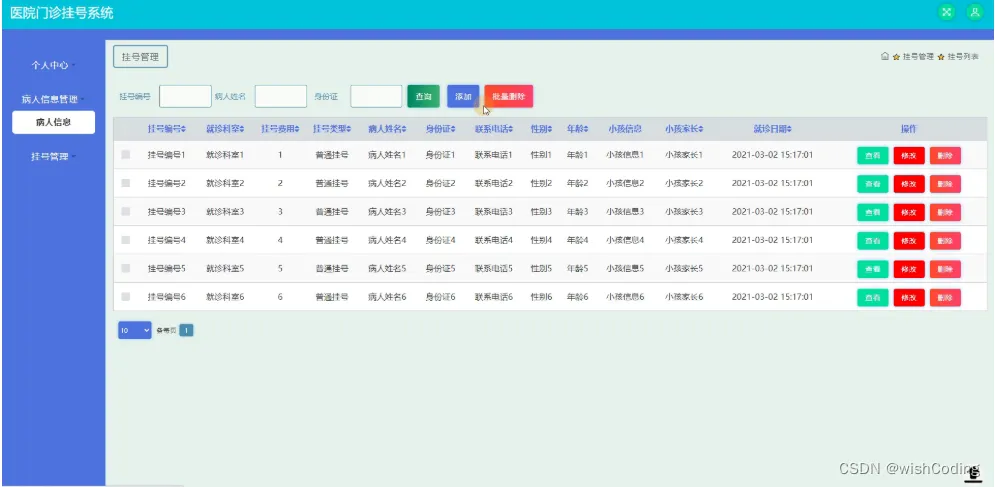The height and width of the screenshot is (487, 995).
Task: Click the blue 添加 button
Action: coord(463,97)
